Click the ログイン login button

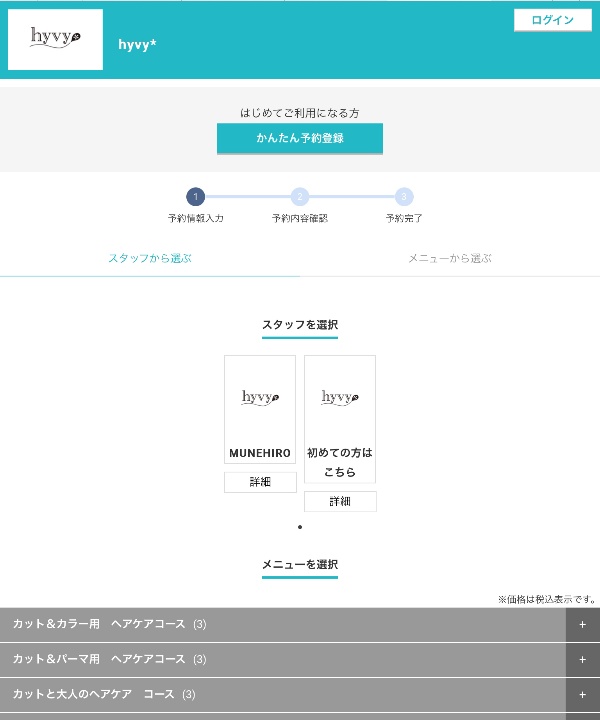pyautogui.click(x=552, y=20)
